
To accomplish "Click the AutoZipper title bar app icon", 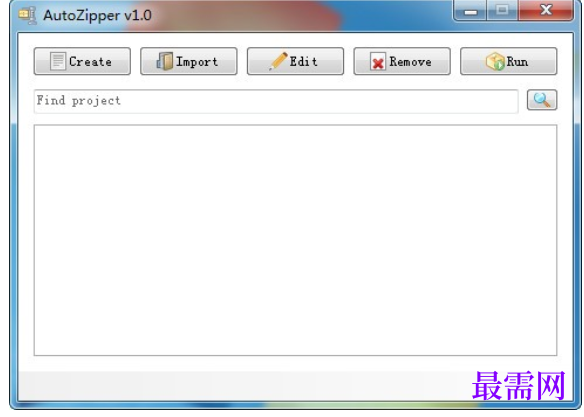I will 28,15.
